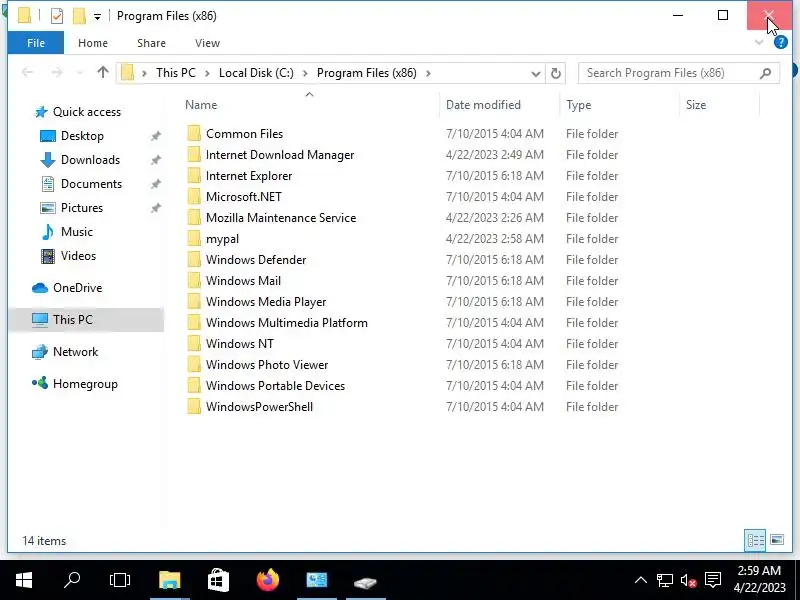Open the File menu
This screenshot has width=800, height=600.
coord(36,43)
